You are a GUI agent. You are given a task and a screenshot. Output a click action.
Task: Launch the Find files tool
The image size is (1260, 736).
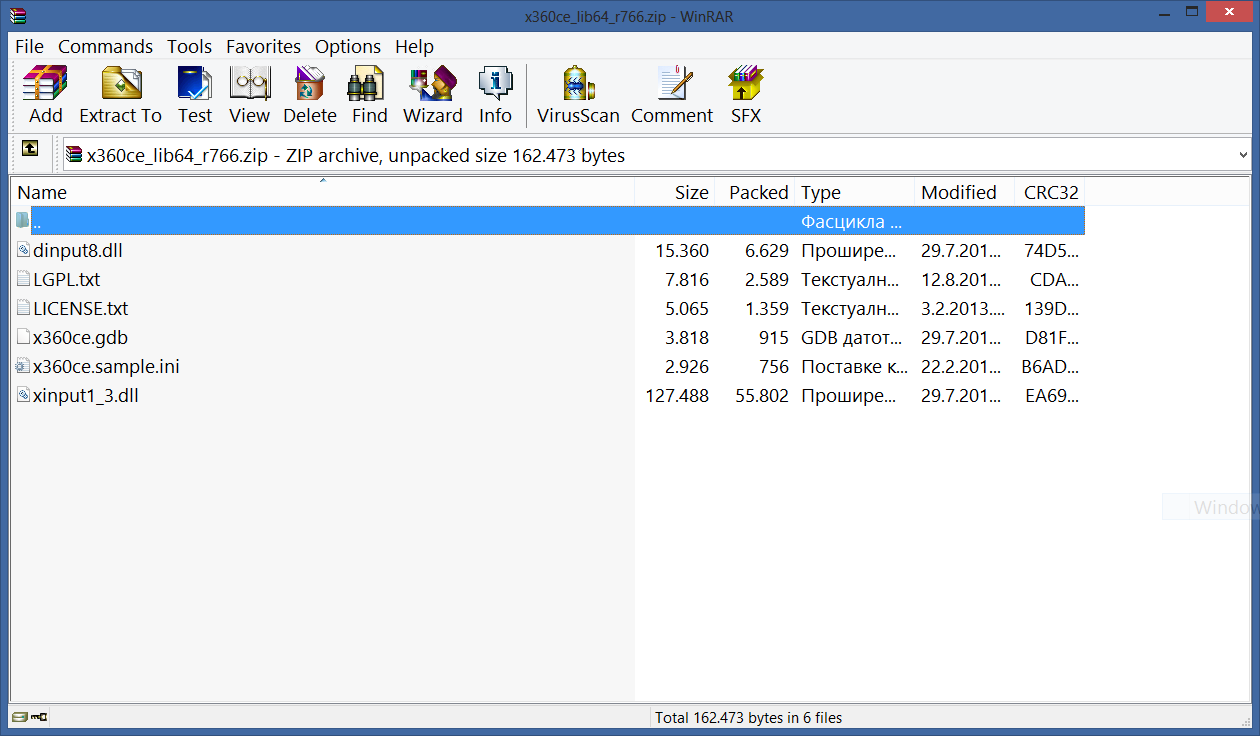[369, 96]
